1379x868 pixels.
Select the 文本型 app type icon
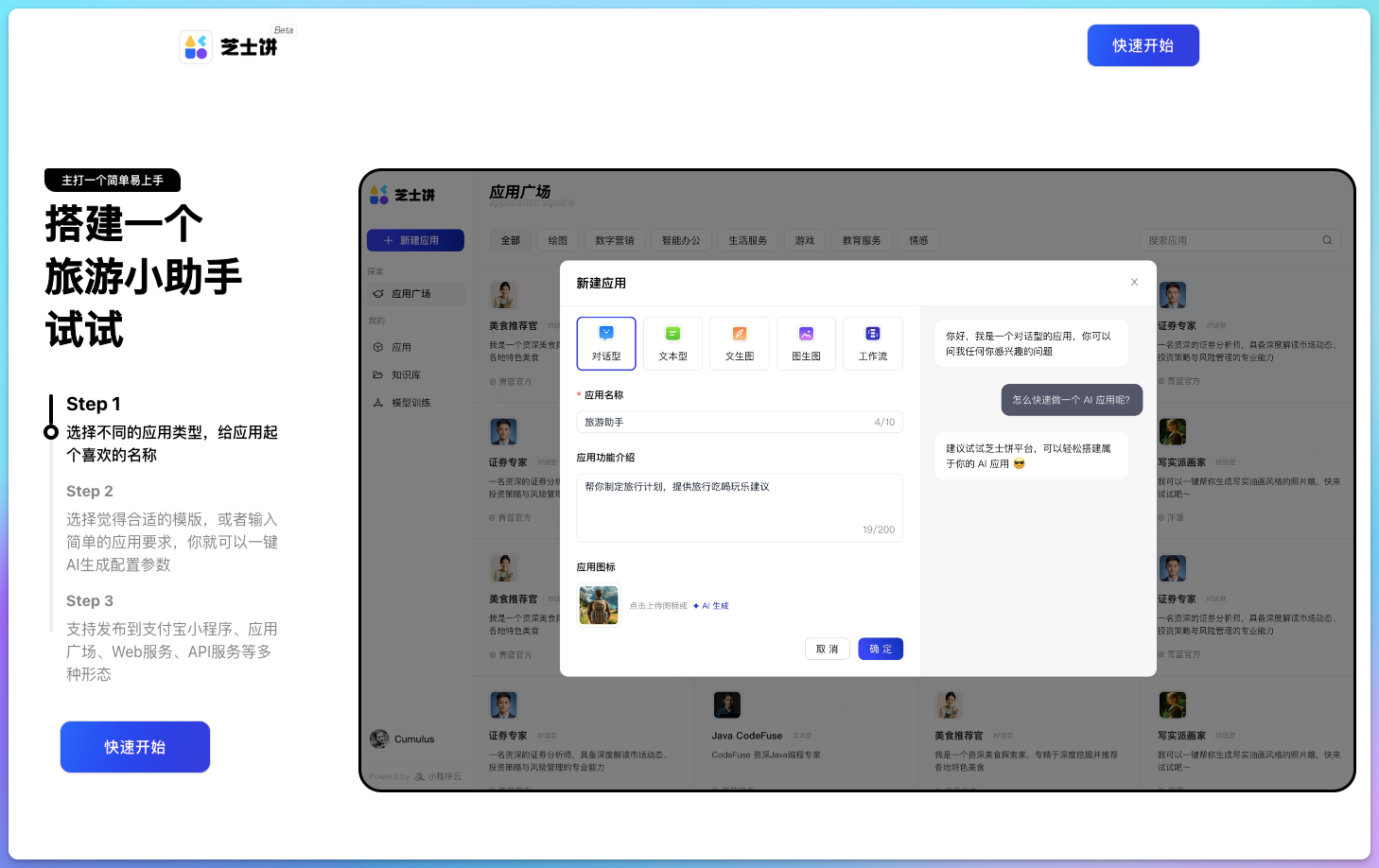click(672, 334)
